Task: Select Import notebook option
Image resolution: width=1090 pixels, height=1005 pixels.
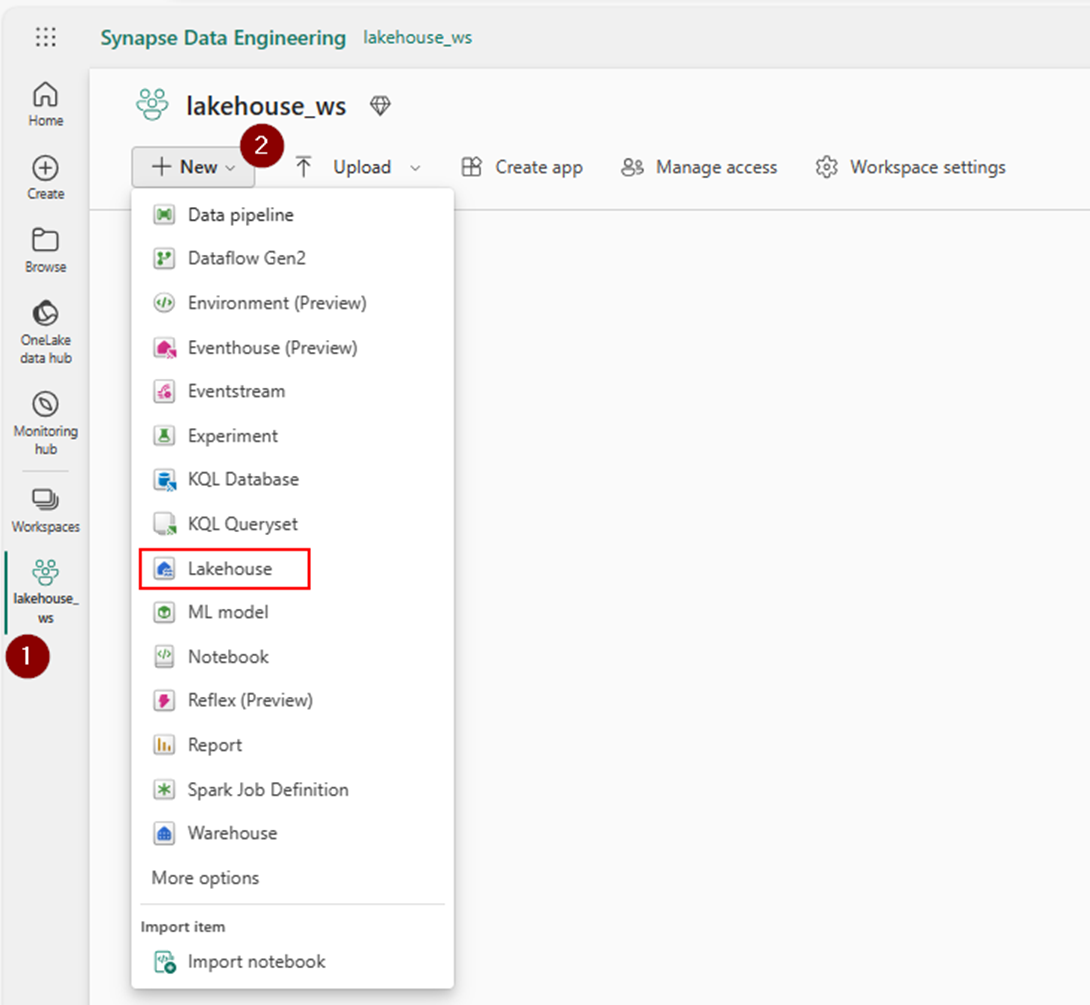Action: pyautogui.click(x=293, y=962)
